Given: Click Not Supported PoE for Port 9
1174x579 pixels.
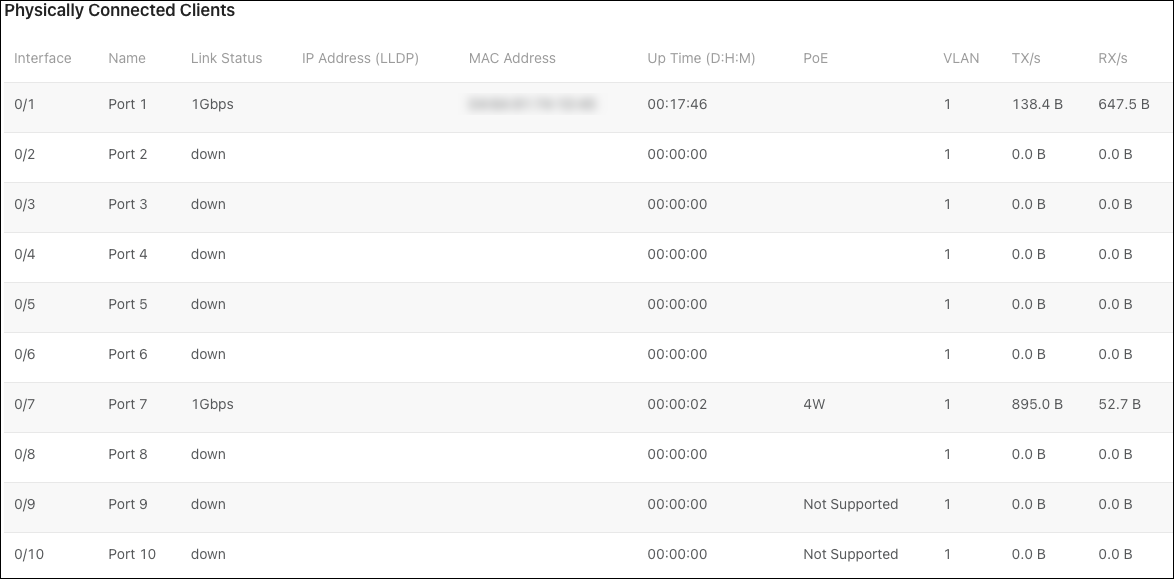Looking at the screenshot, I should (851, 504).
